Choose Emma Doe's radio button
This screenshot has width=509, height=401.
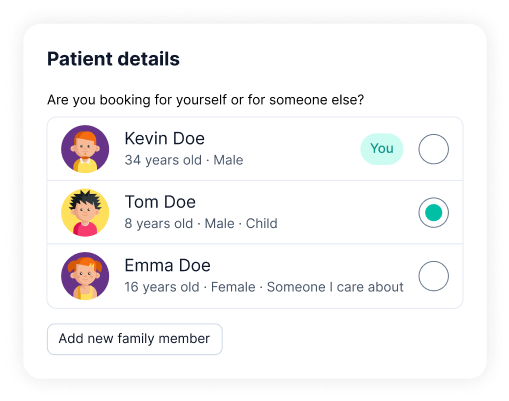433,276
